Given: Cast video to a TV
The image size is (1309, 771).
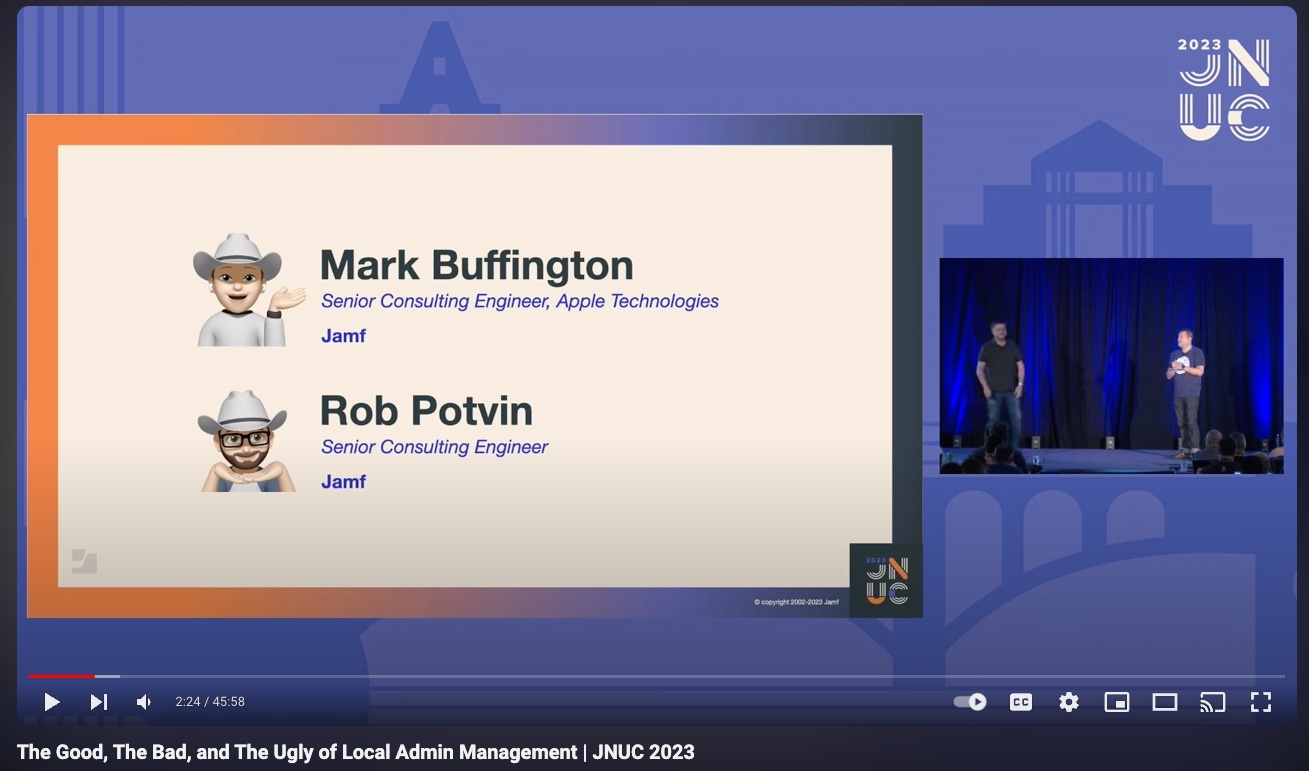Looking at the screenshot, I should (x=1213, y=702).
